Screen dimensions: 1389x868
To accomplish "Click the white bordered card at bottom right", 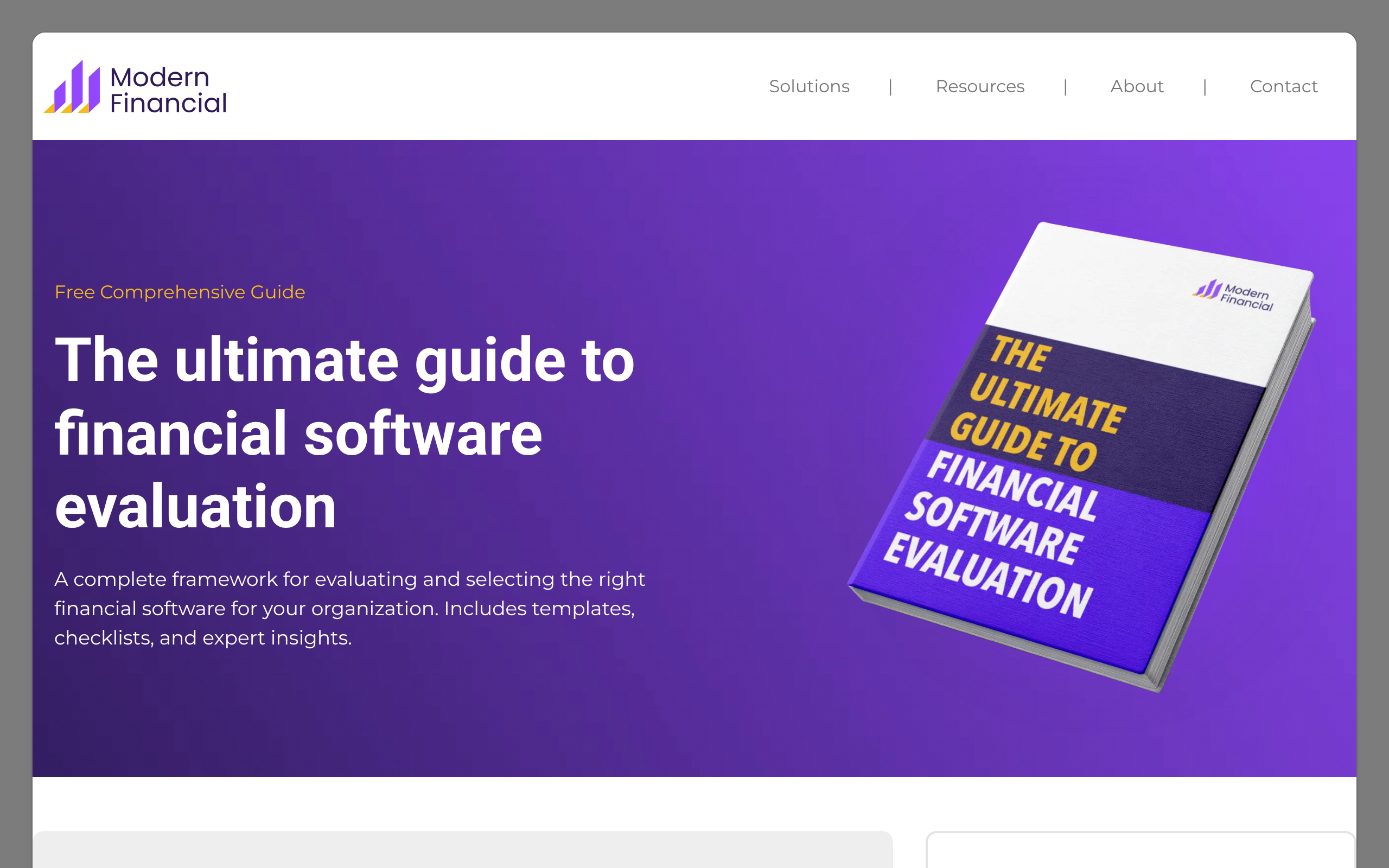I will [1140, 851].
